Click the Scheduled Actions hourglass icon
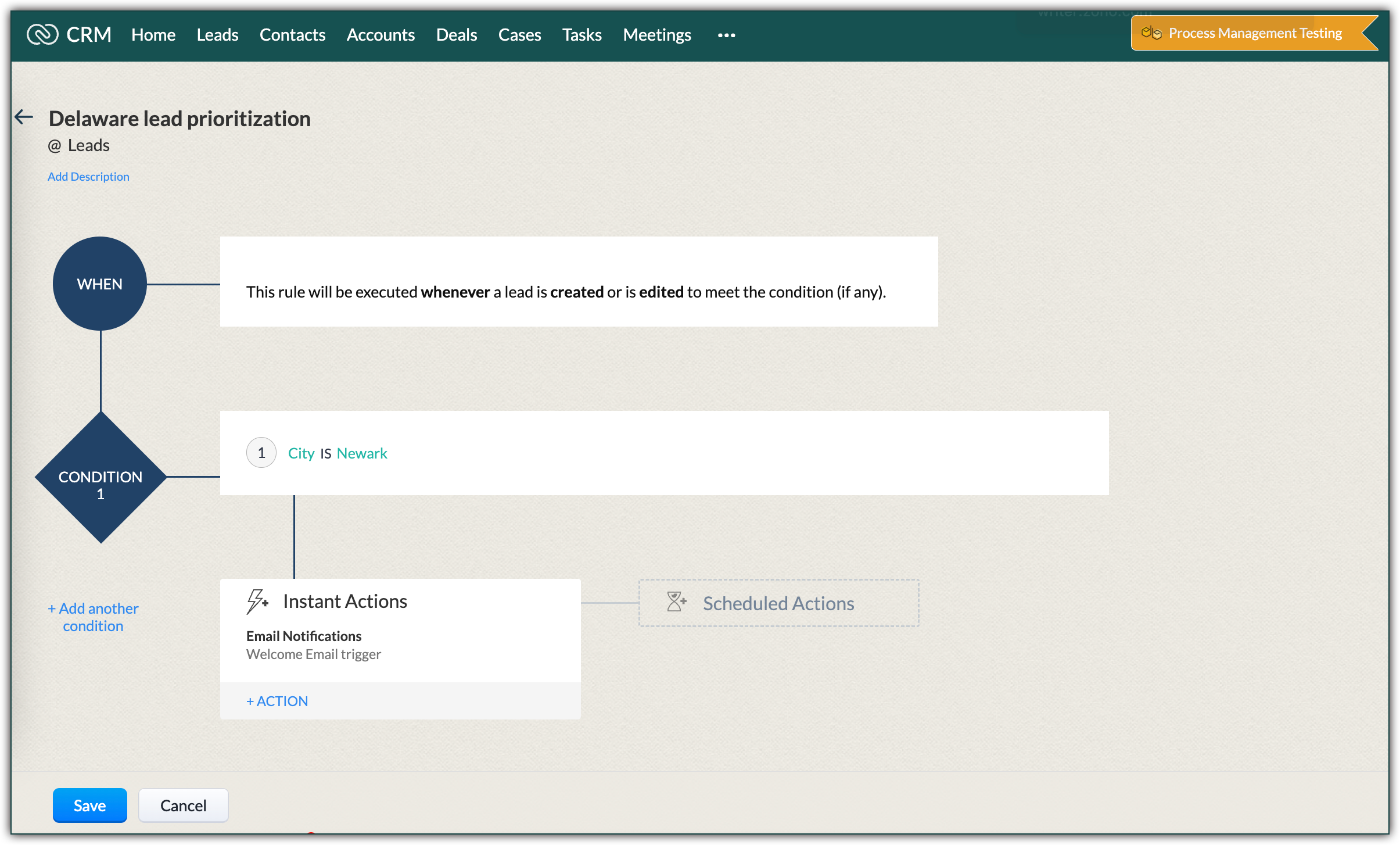This screenshot has width=1400, height=845. coord(676,602)
